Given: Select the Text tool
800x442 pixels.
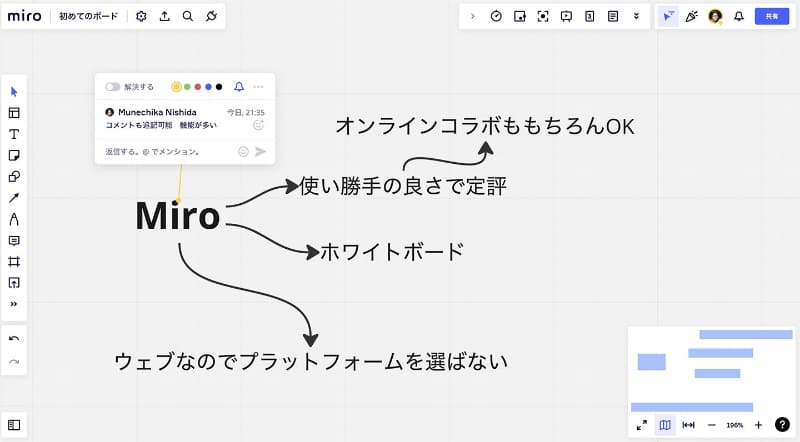Looking at the screenshot, I should tap(14, 134).
